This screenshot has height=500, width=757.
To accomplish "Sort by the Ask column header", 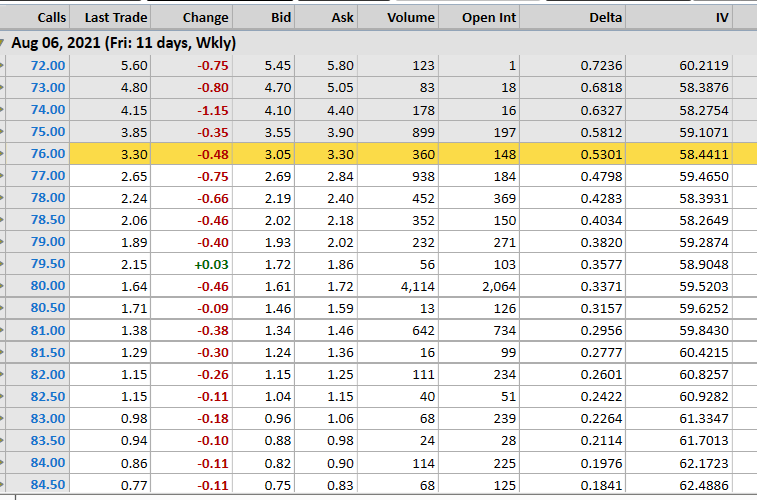I will click(343, 18).
